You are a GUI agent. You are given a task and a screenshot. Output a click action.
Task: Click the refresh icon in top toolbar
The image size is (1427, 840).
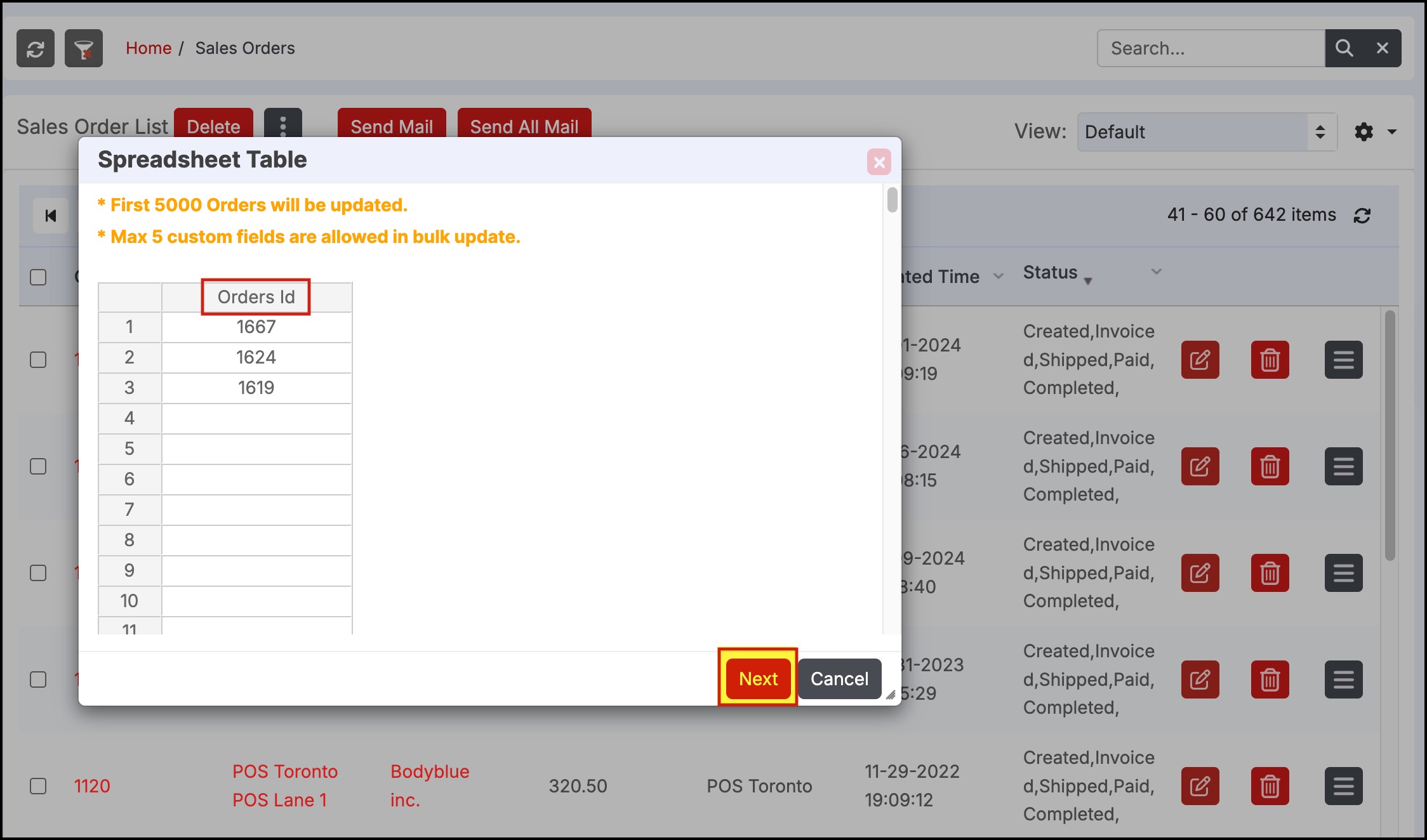coord(36,48)
